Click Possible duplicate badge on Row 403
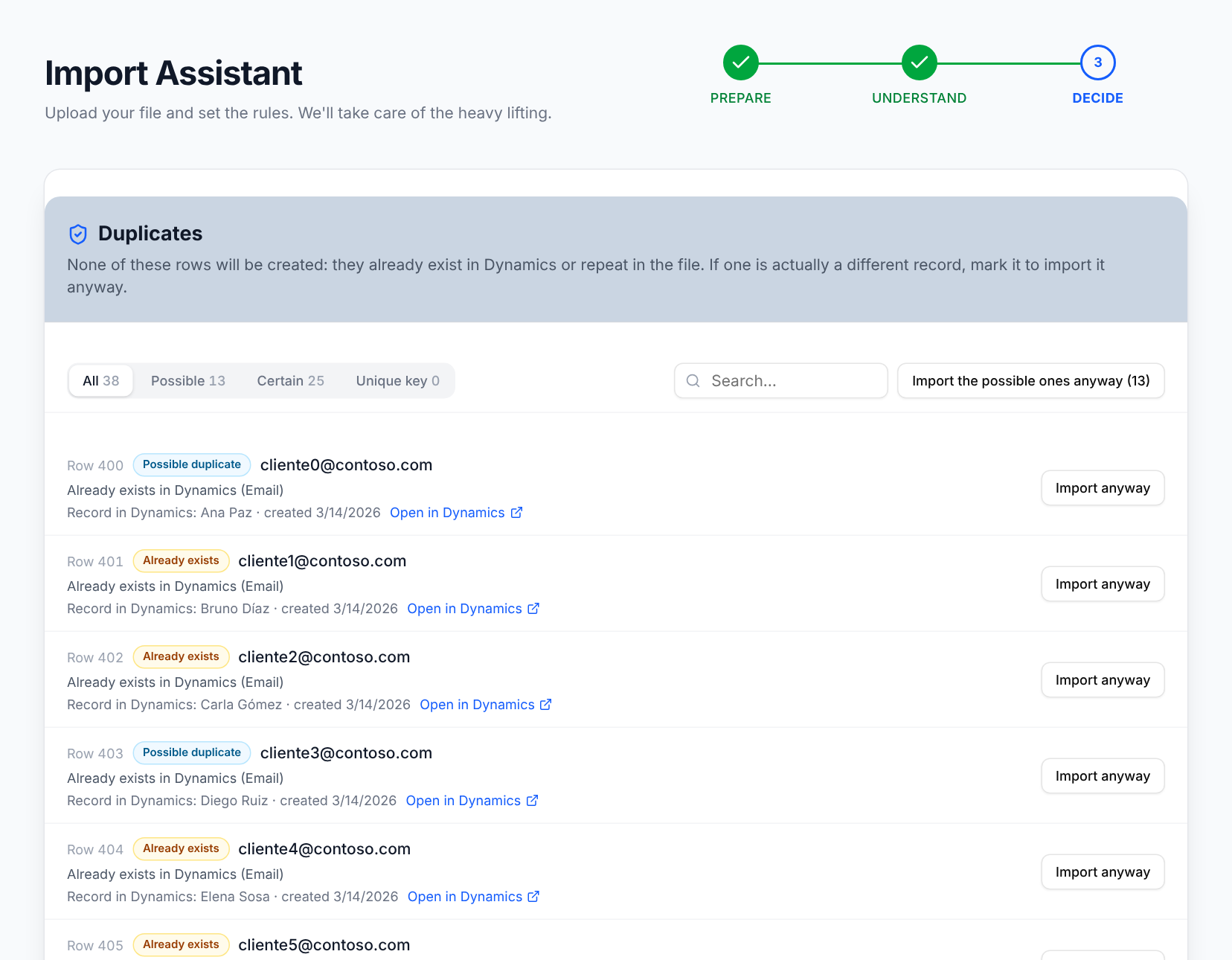The width and height of the screenshot is (1232, 960). coord(192,752)
